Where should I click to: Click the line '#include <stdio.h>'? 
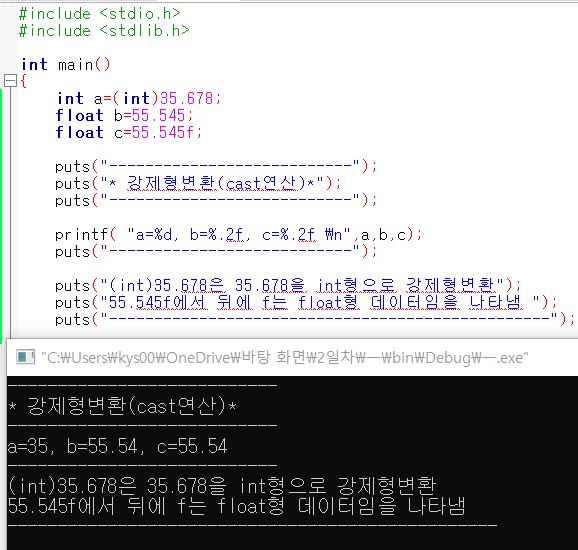coord(100,14)
